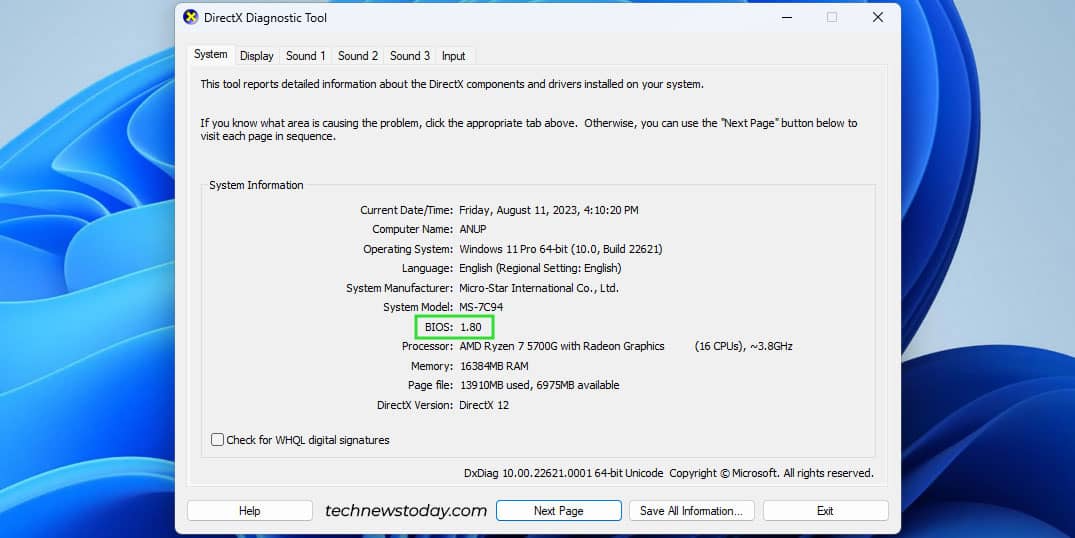
Task: Click the Exit button
Action: (825, 511)
